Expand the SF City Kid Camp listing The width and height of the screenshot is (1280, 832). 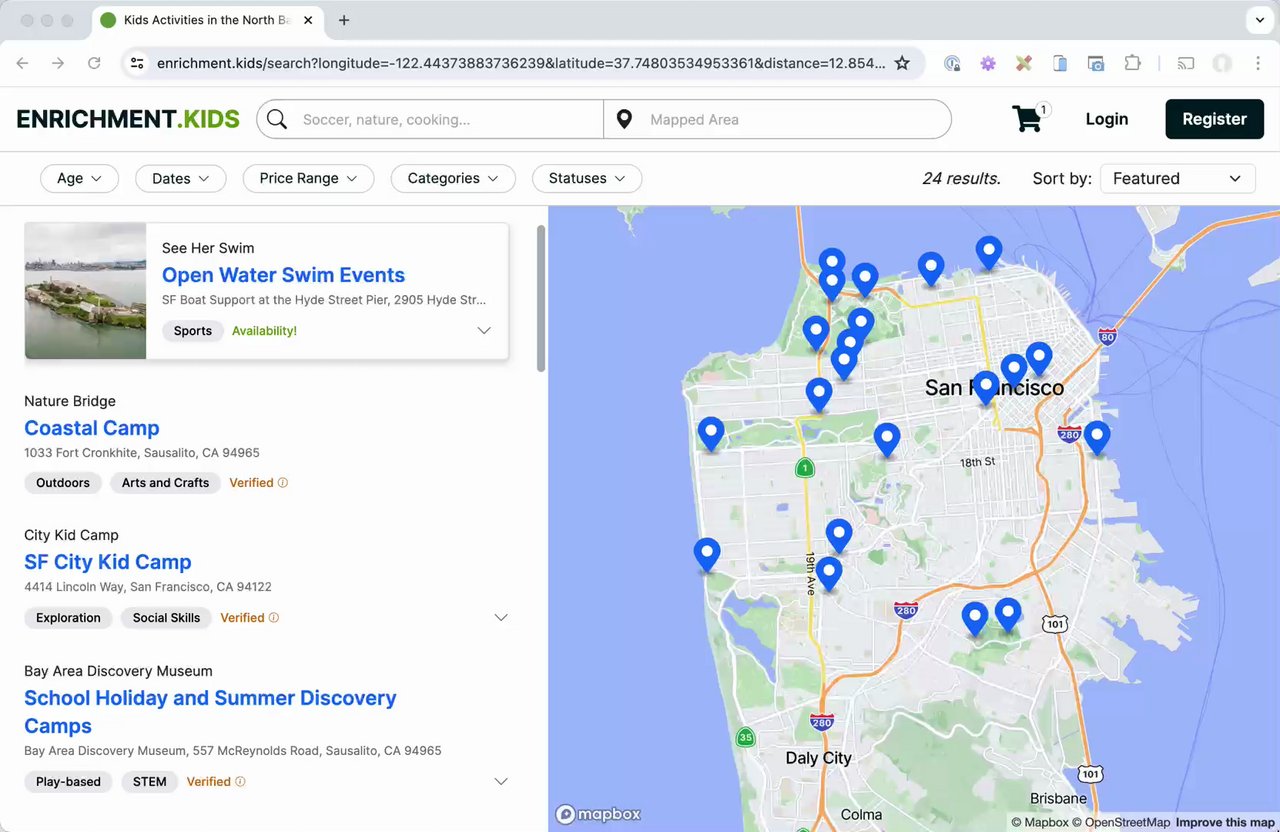point(502,618)
